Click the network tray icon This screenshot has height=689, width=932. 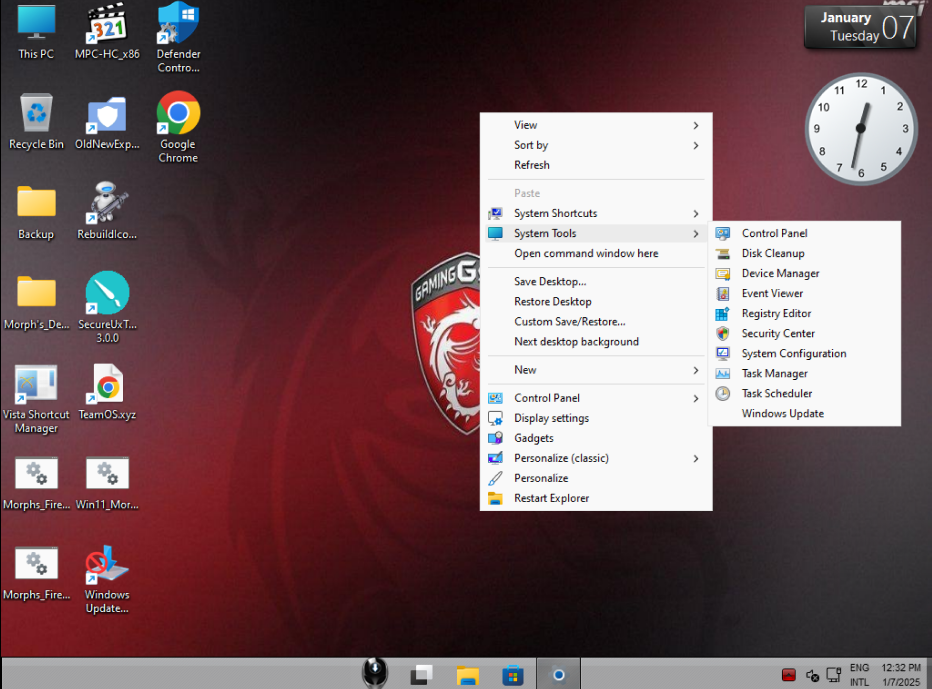pyautogui.click(x=834, y=675)
